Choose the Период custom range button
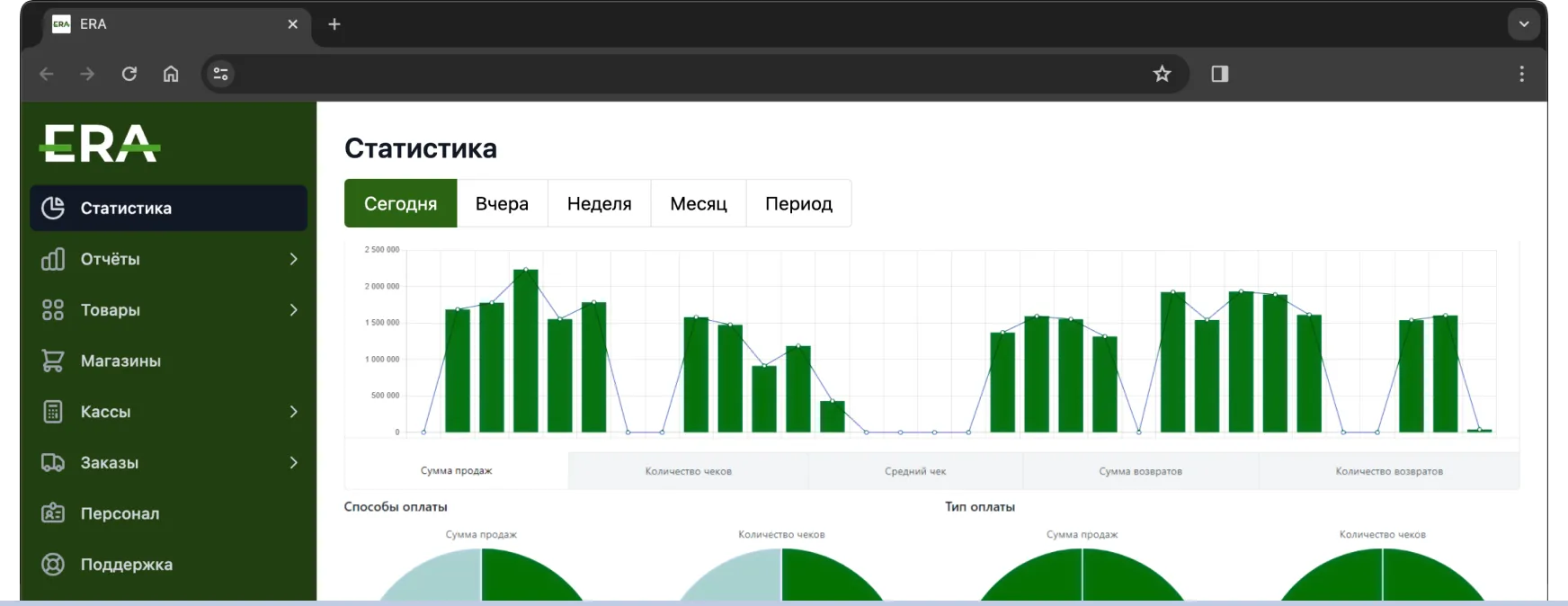This screenshot has width=1568, height=606. click(x=798, y=203)
